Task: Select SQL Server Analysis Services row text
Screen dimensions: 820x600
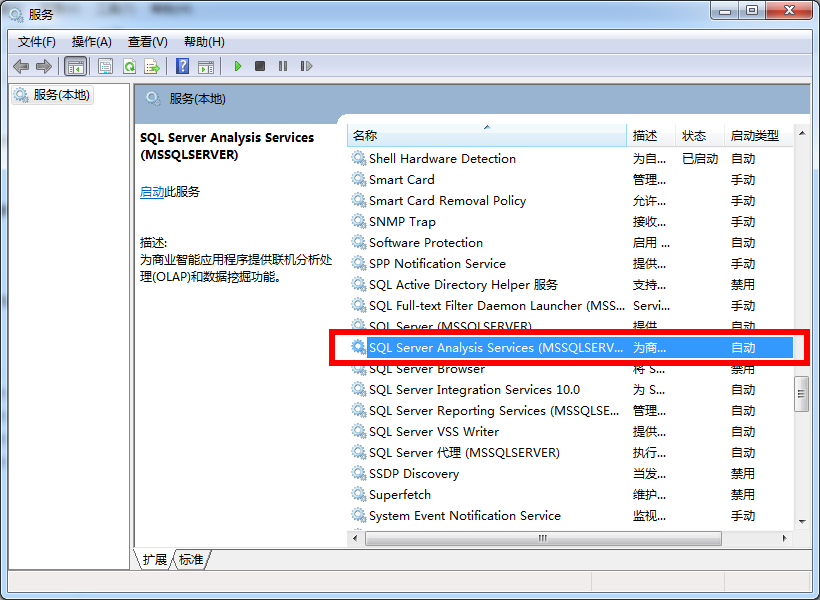Action: click(496, 347)
